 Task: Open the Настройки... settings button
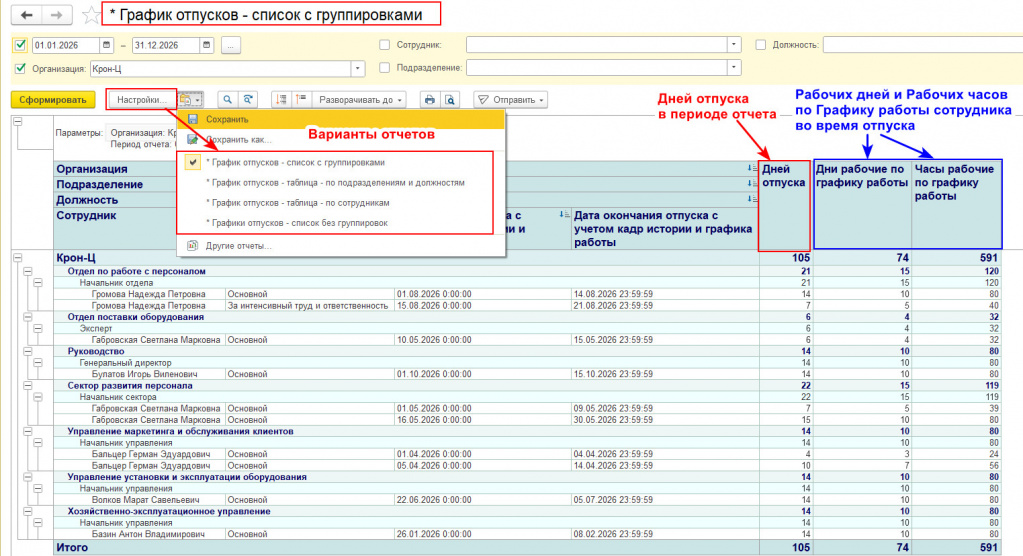point(140,100)
